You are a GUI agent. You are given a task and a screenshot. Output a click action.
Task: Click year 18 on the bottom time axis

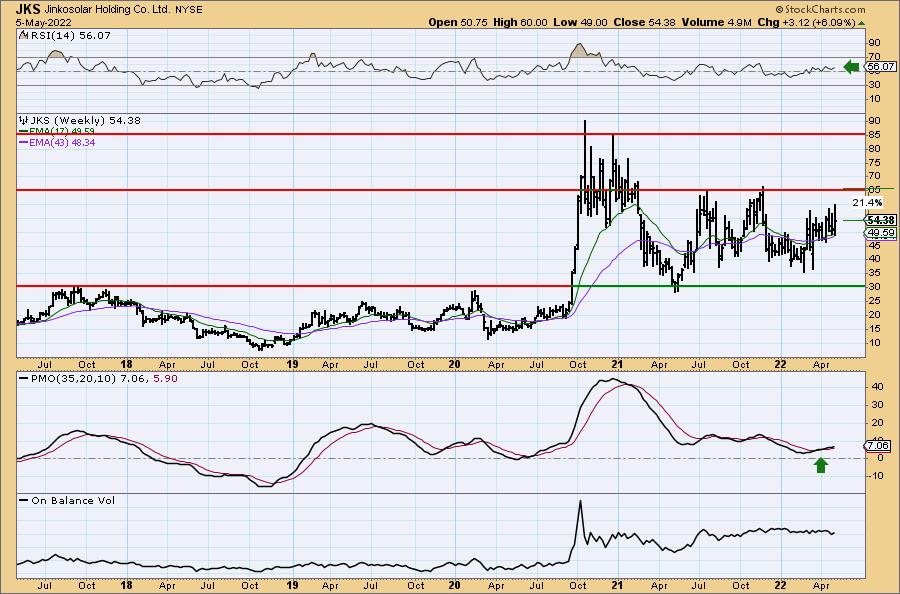pyautogui.click(x=126, y=585)
